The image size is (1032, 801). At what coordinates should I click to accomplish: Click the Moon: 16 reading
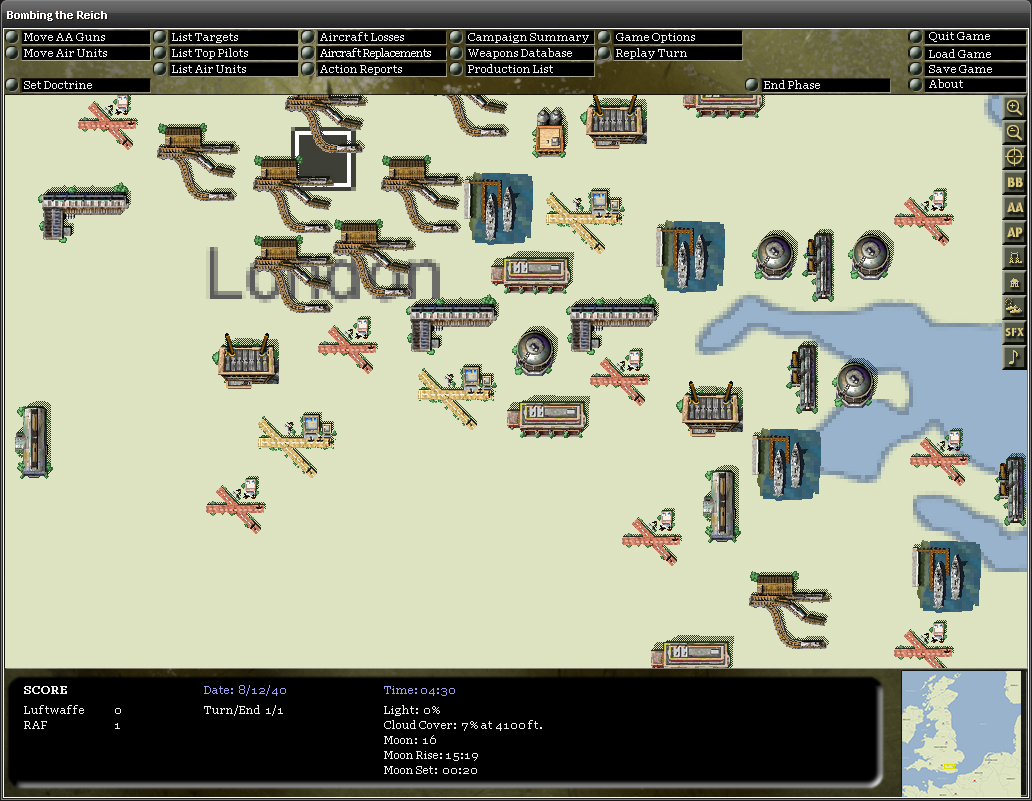coord(410,740)
